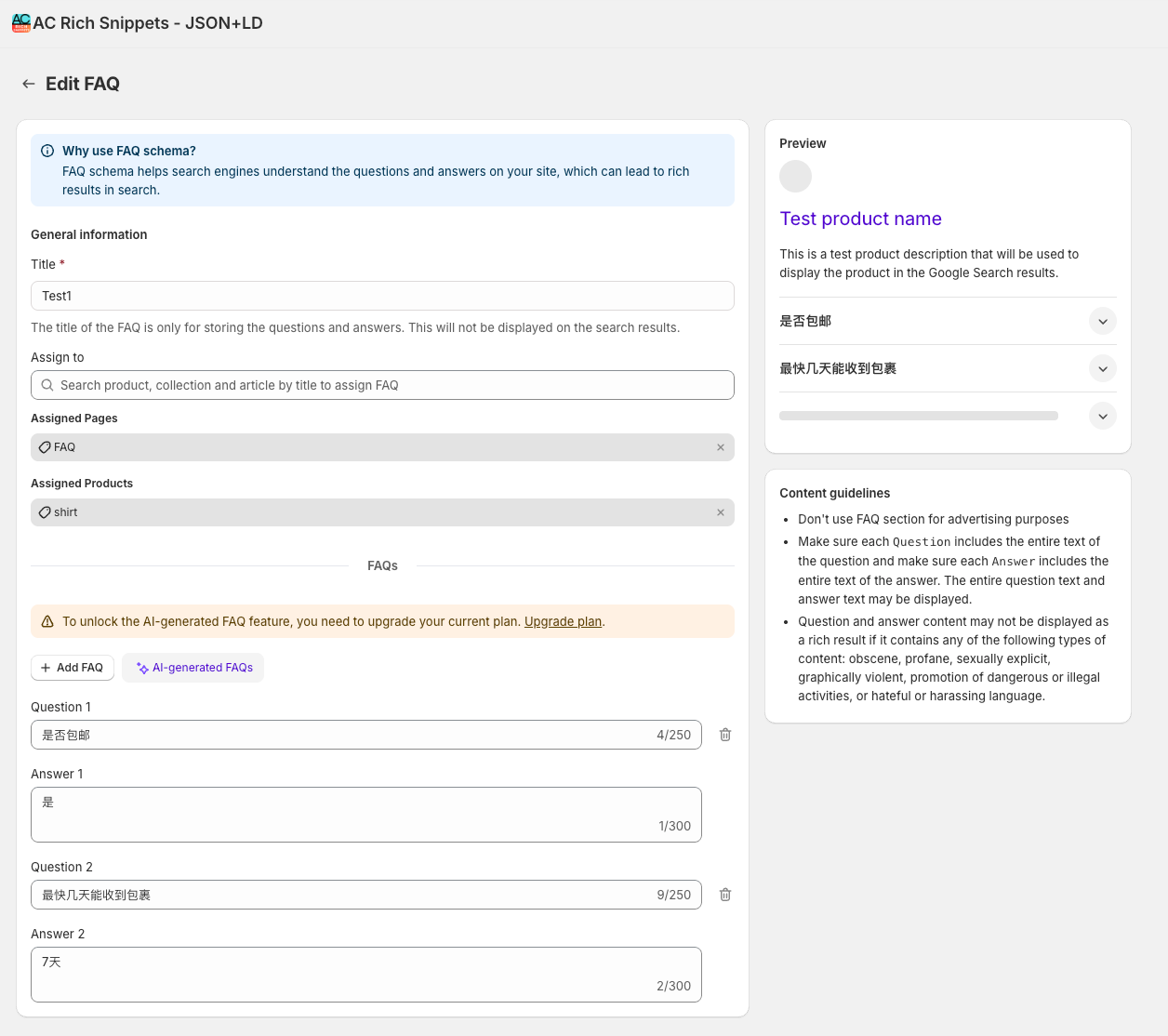Open the Upgrade plan link
1168x1036 pixels.
pyautogui.click(x=563, y=621)
